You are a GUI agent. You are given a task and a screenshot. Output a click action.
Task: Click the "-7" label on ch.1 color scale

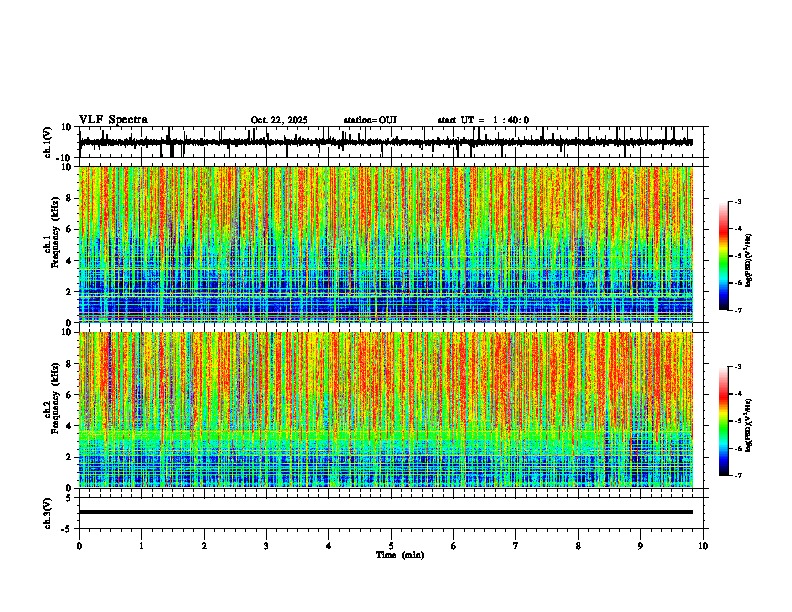pyautogui.click(x=737, y=310)
